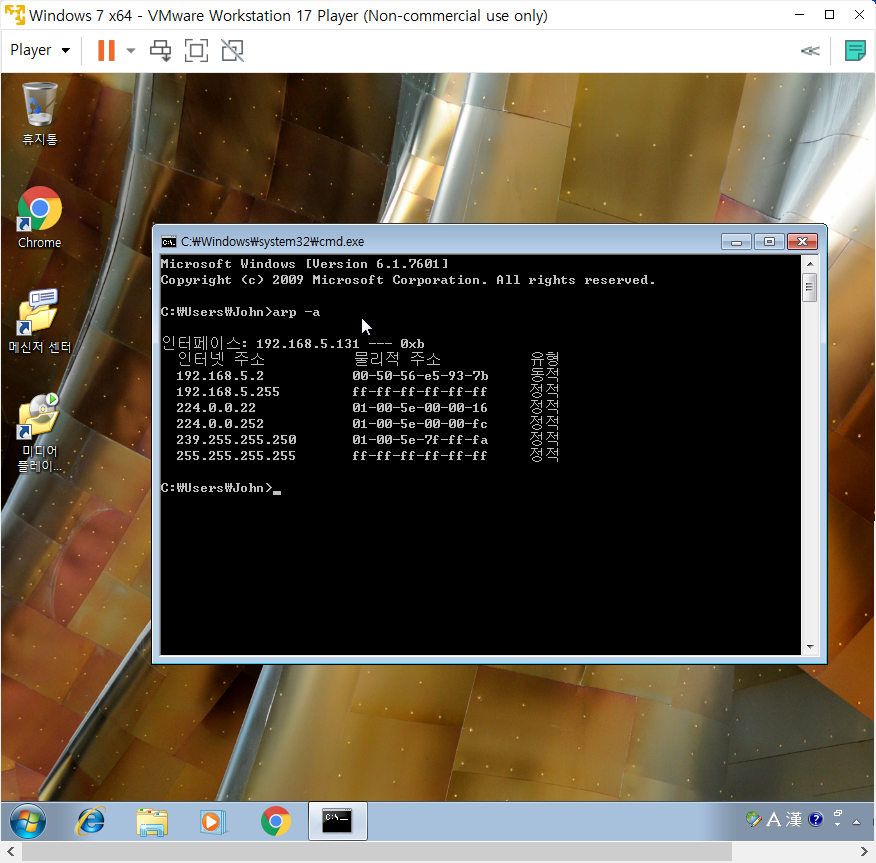Select the 미디어 플레이어 desktop shortcut
Screen dimensions: 876x863
pyautogui.click(x=40, y=433)
